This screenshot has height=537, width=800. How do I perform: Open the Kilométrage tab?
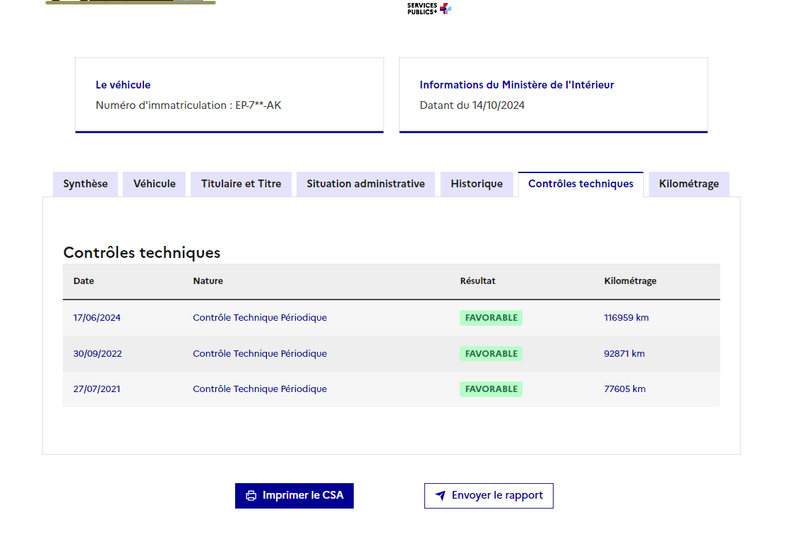point(689,184)
